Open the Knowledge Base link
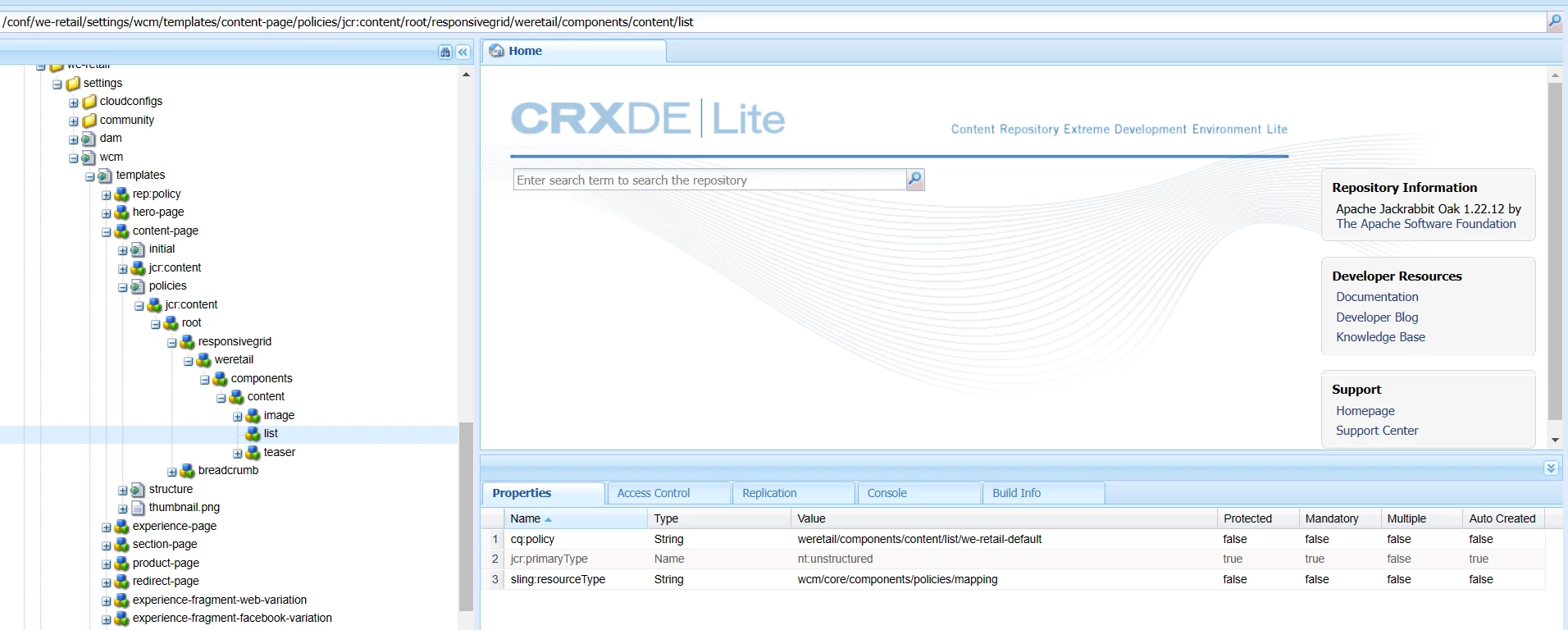This screenshot has width=1568, height=630. coord(1380,337)
